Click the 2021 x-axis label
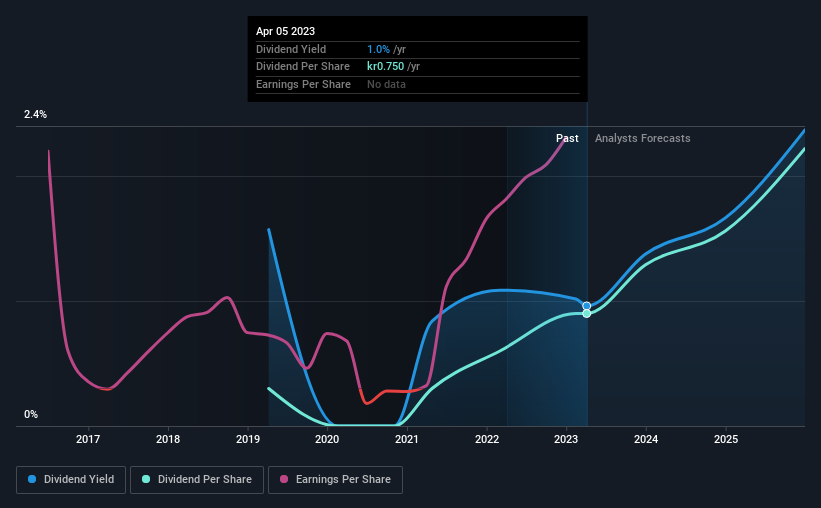Image resolution: width=821 pixels, height=508 pixels. [407, 439]
